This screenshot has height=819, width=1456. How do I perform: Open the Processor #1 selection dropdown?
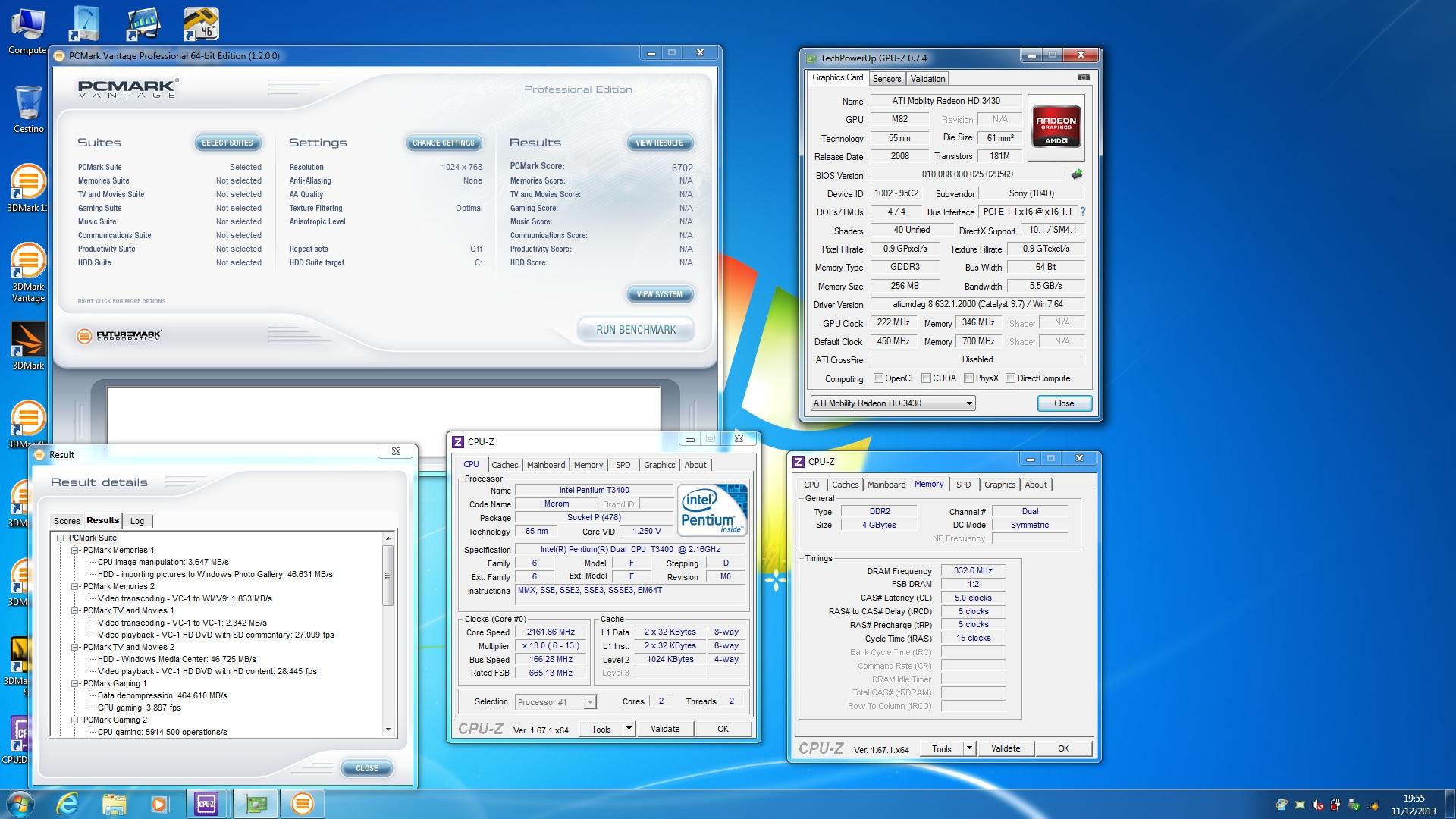556,702
